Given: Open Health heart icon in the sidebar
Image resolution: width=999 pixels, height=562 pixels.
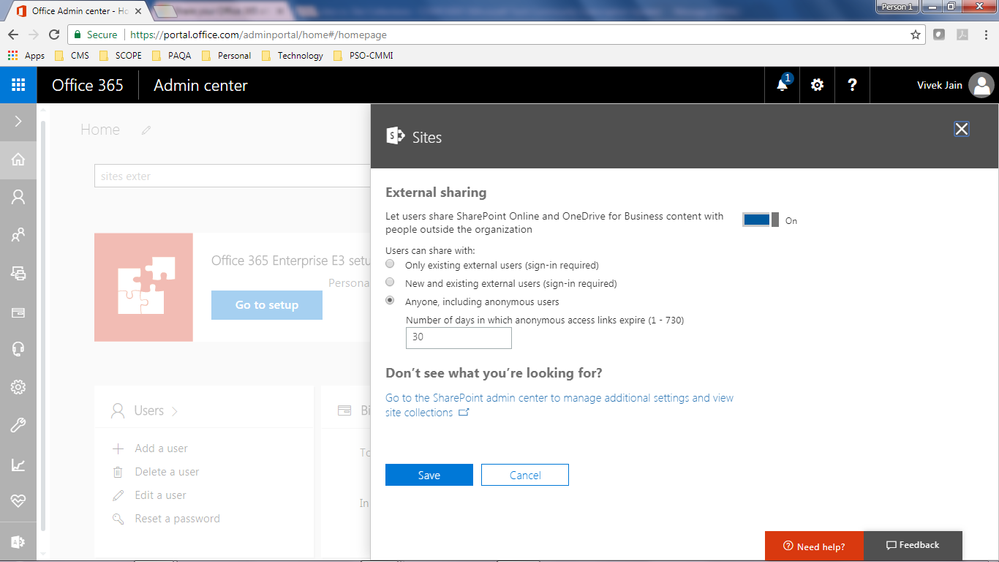Looking at the screenshot, I should [18, 501].
